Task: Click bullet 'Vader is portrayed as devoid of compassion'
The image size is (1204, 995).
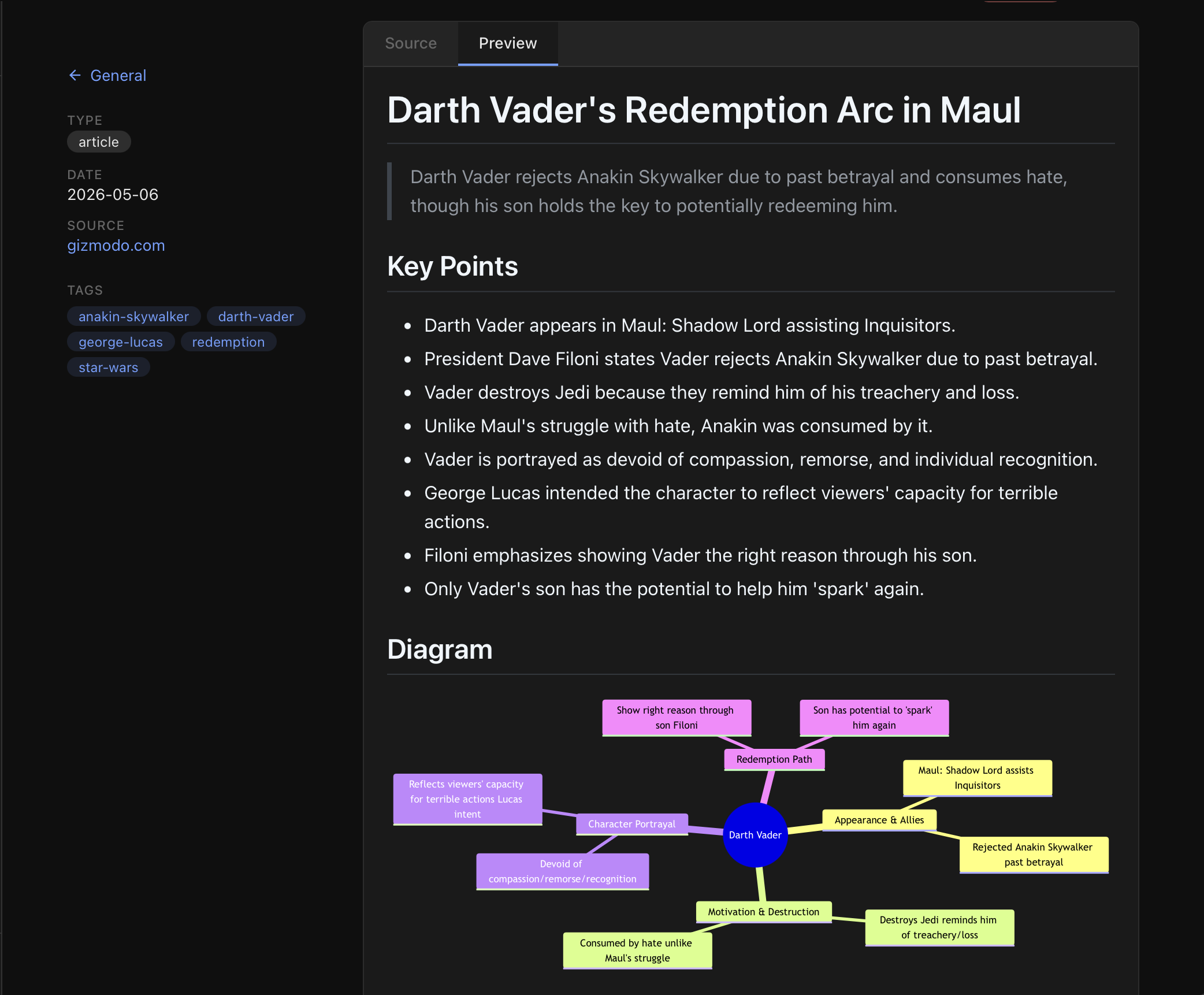Action: coord(761,459)
